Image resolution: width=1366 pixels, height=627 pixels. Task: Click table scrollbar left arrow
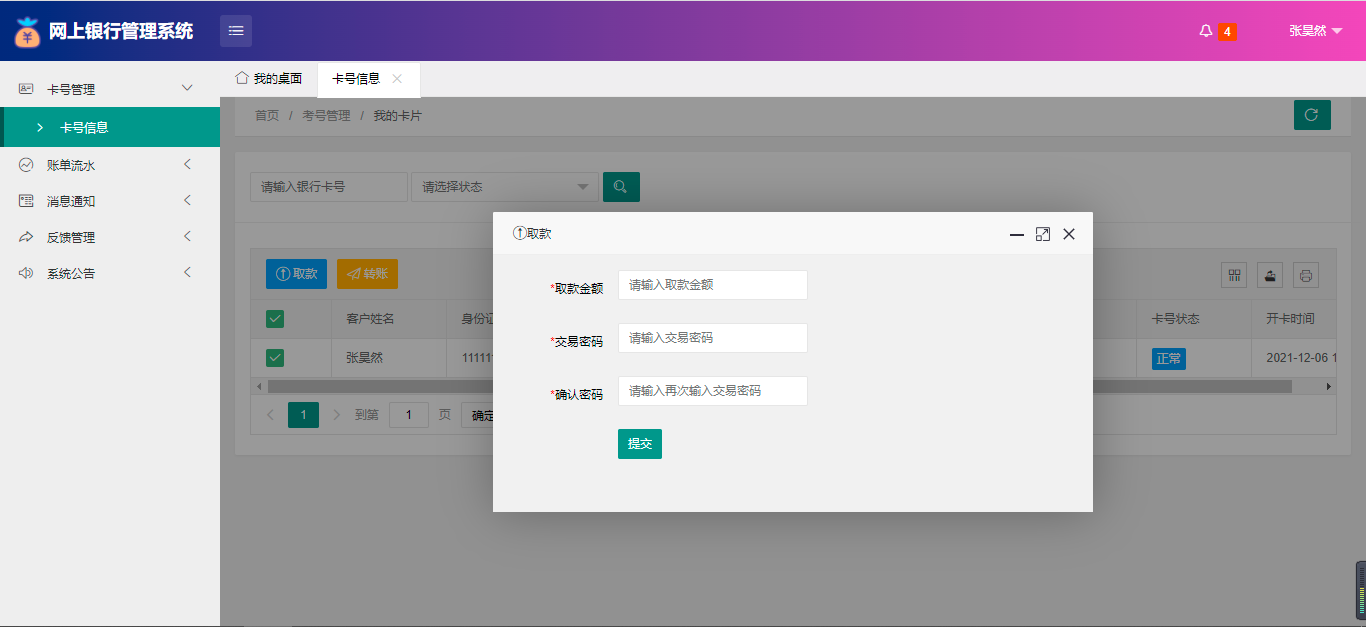coord(259,386)
